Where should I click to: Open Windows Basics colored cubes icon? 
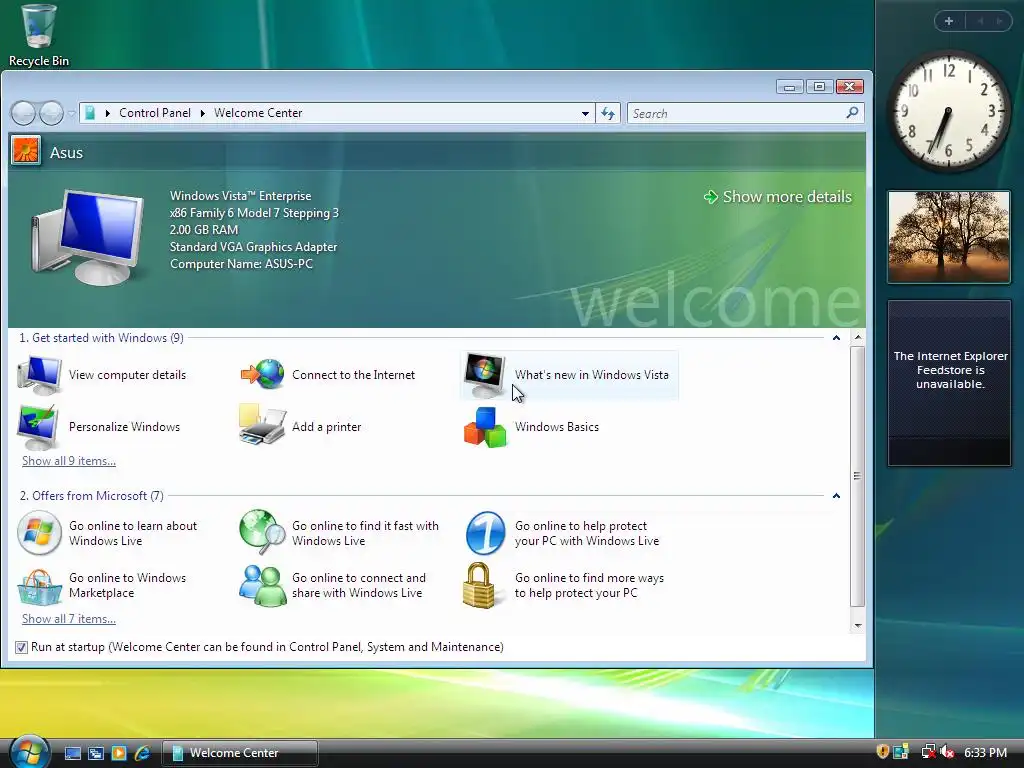pyautogui.click(x=485, y=427)
